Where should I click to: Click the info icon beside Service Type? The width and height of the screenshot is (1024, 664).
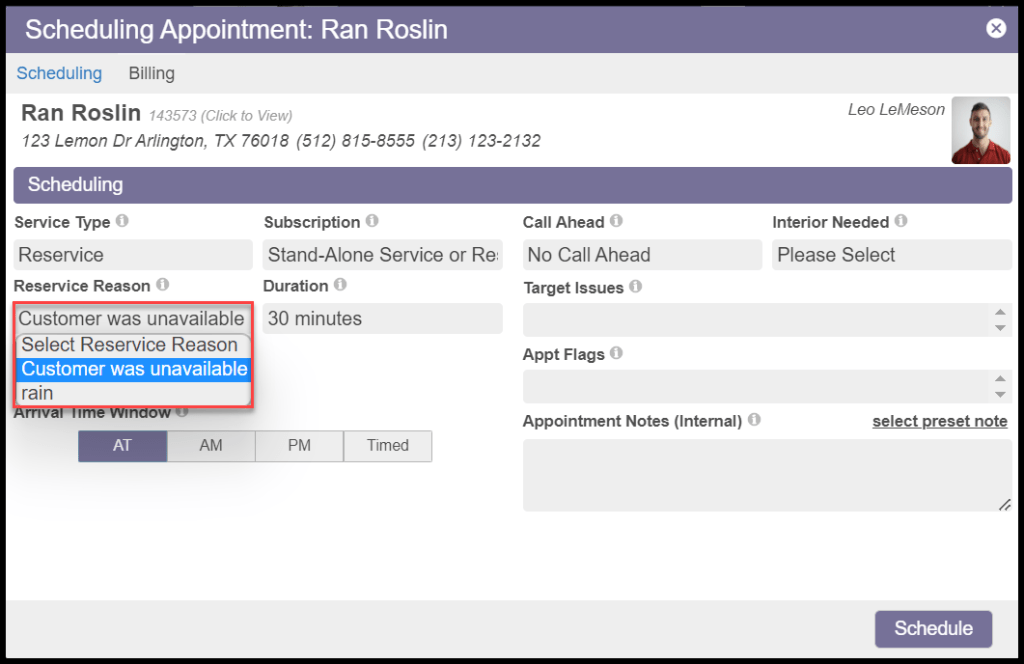(122, 221)
